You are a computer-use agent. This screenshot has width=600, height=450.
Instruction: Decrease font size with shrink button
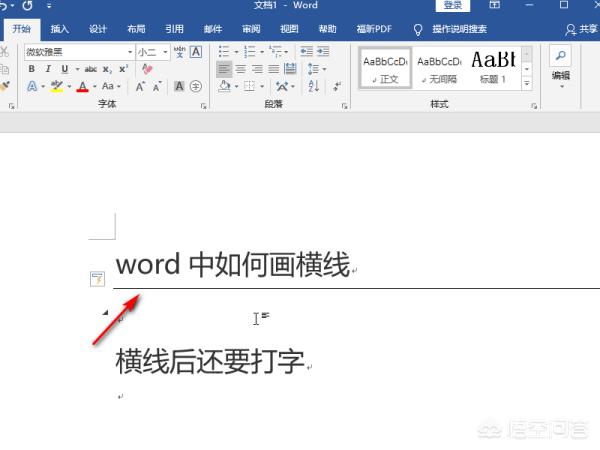(x=157, y=87)
